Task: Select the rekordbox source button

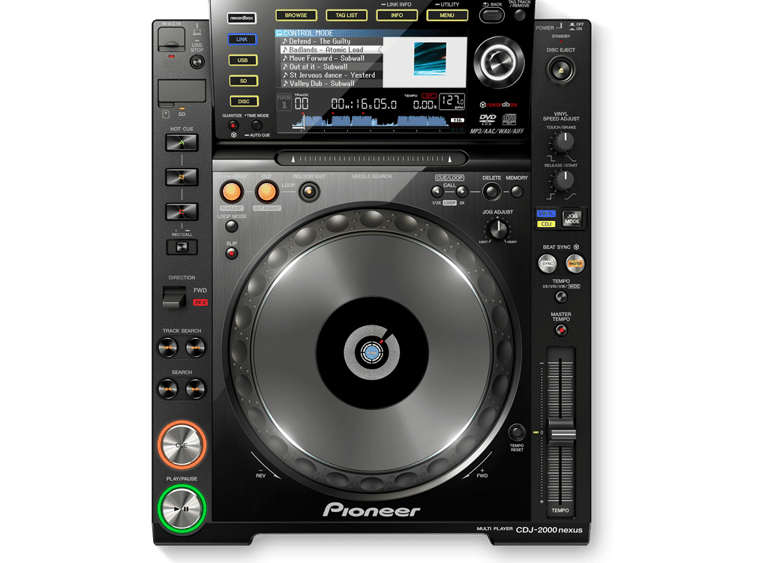Action: tap(241, 18)
